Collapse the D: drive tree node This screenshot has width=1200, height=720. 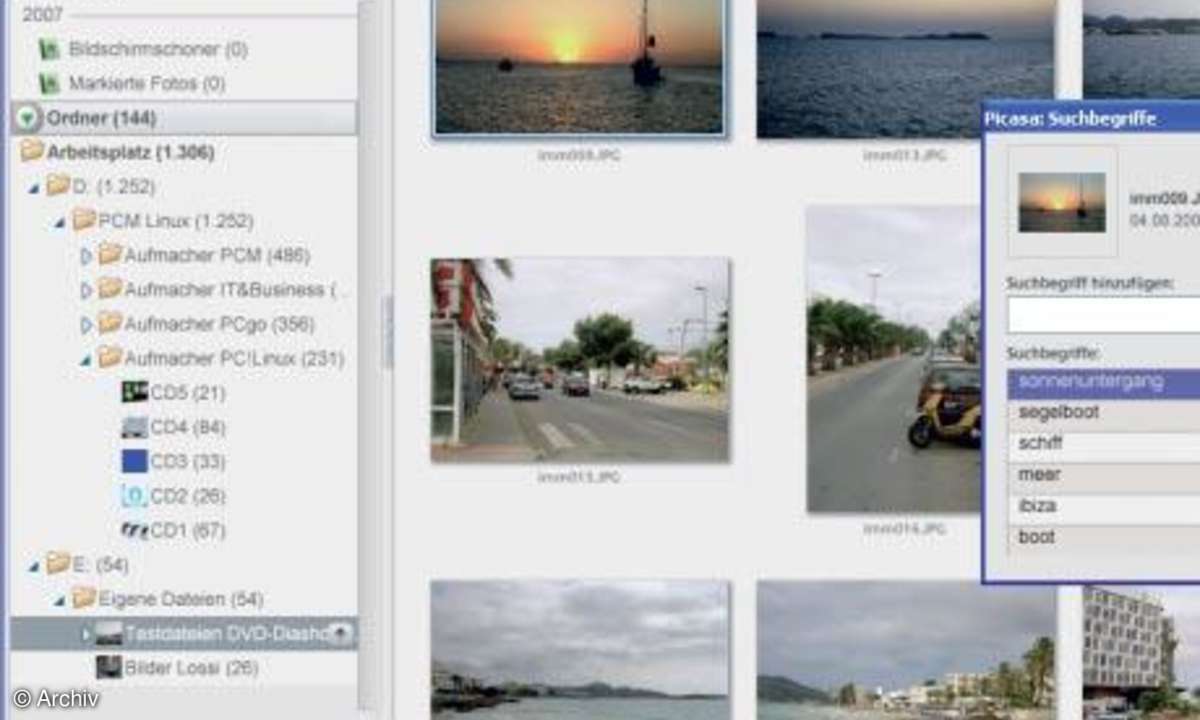pos(34,187)
